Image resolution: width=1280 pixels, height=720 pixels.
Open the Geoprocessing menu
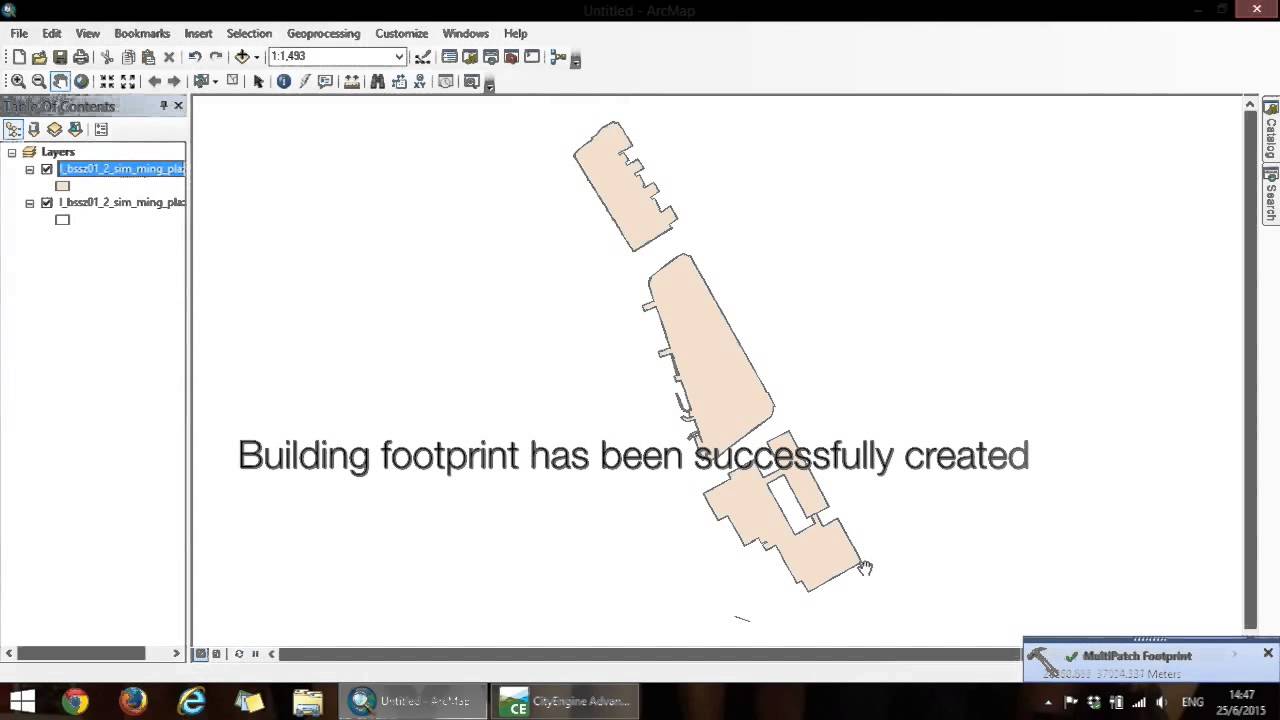point(323,33)
